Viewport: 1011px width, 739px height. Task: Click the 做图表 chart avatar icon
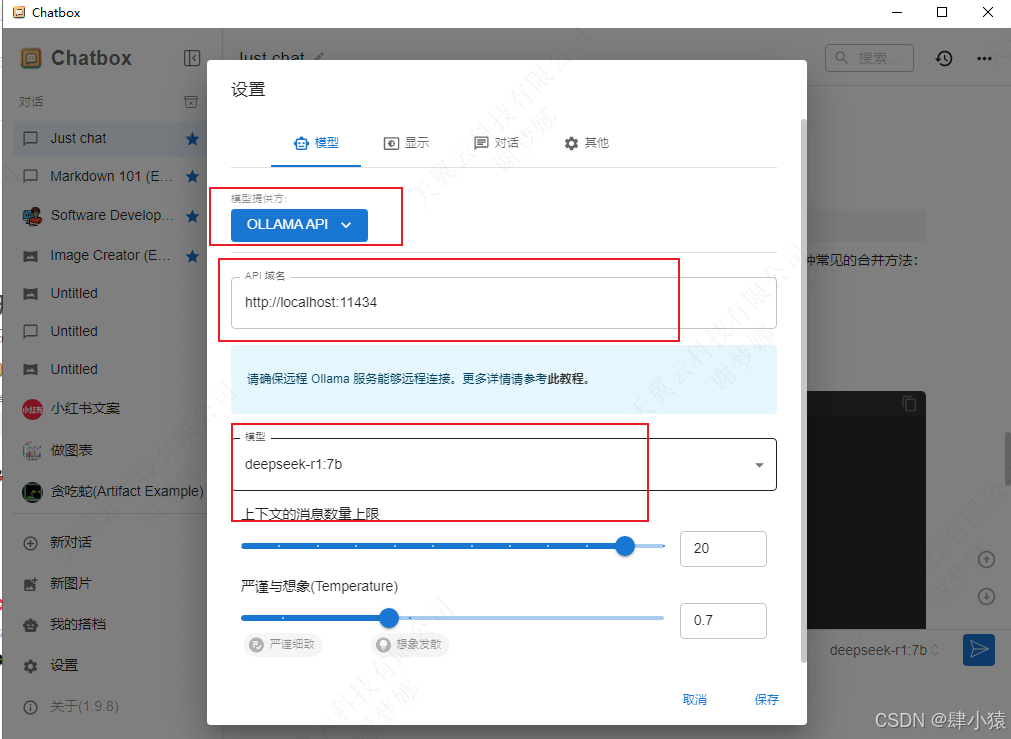pos(32,450)
